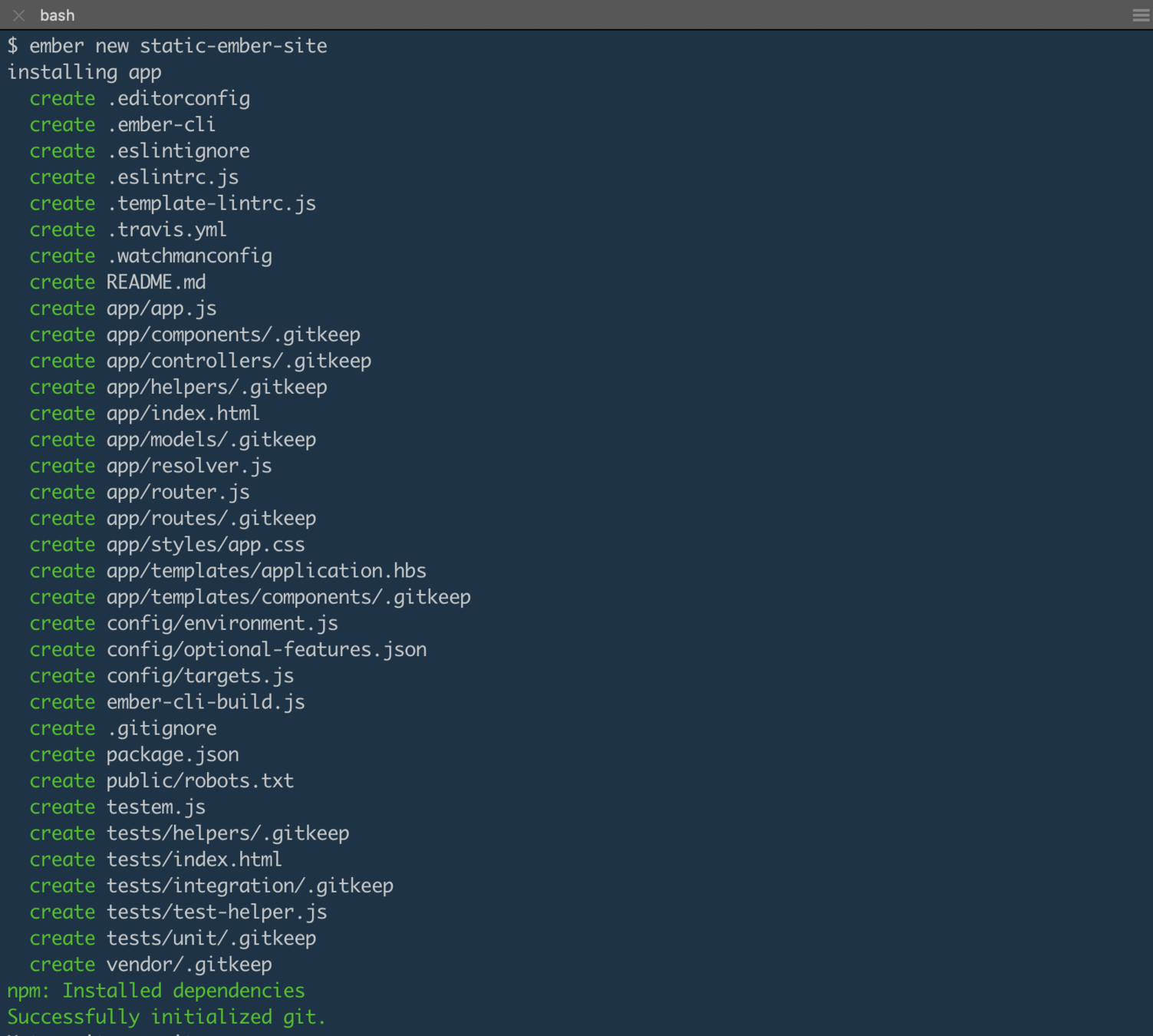1153x1036 pixels.
Task: Click the 'README.md' filename
Action: [156, 282]
